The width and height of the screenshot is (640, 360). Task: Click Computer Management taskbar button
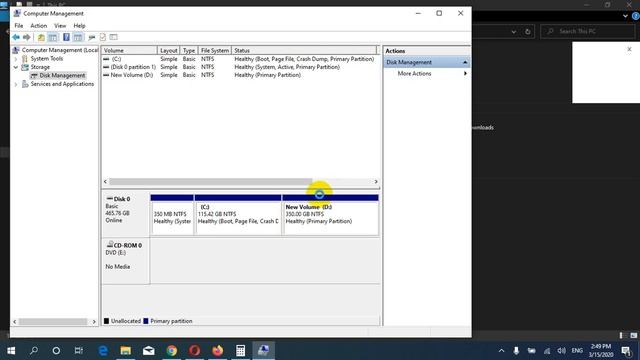pos(263,351)
